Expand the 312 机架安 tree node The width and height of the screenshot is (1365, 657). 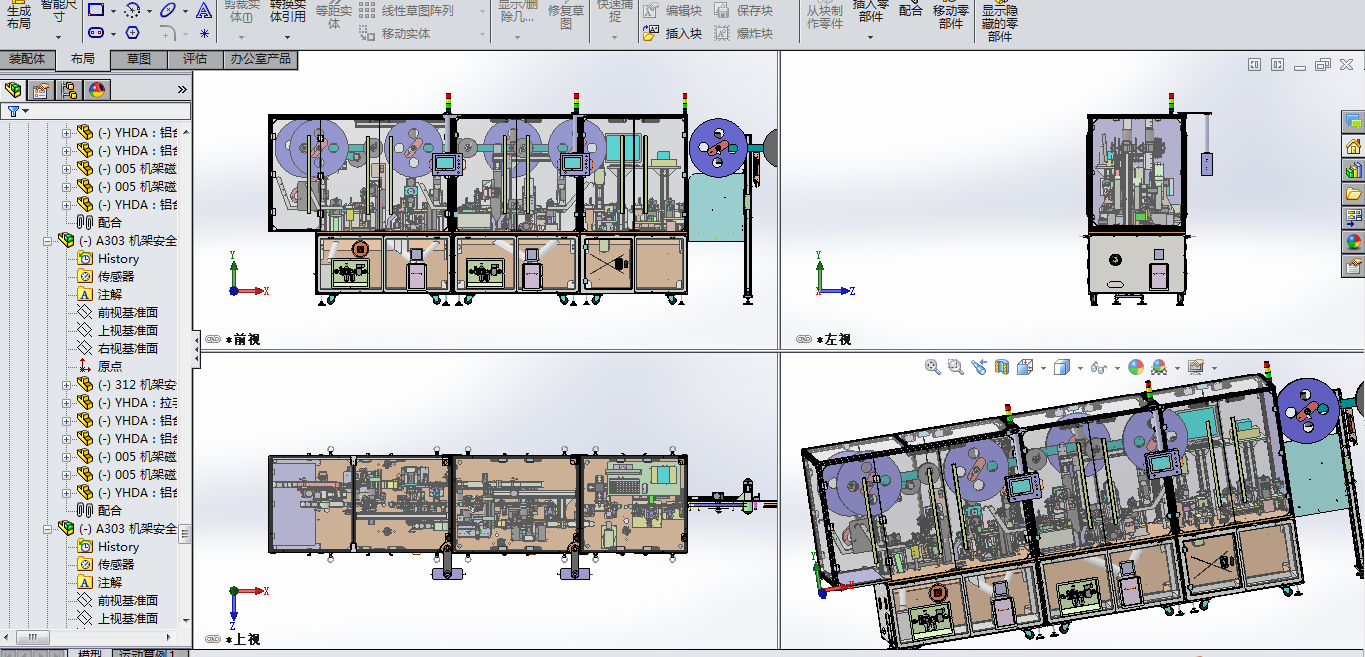coord(67,385)
